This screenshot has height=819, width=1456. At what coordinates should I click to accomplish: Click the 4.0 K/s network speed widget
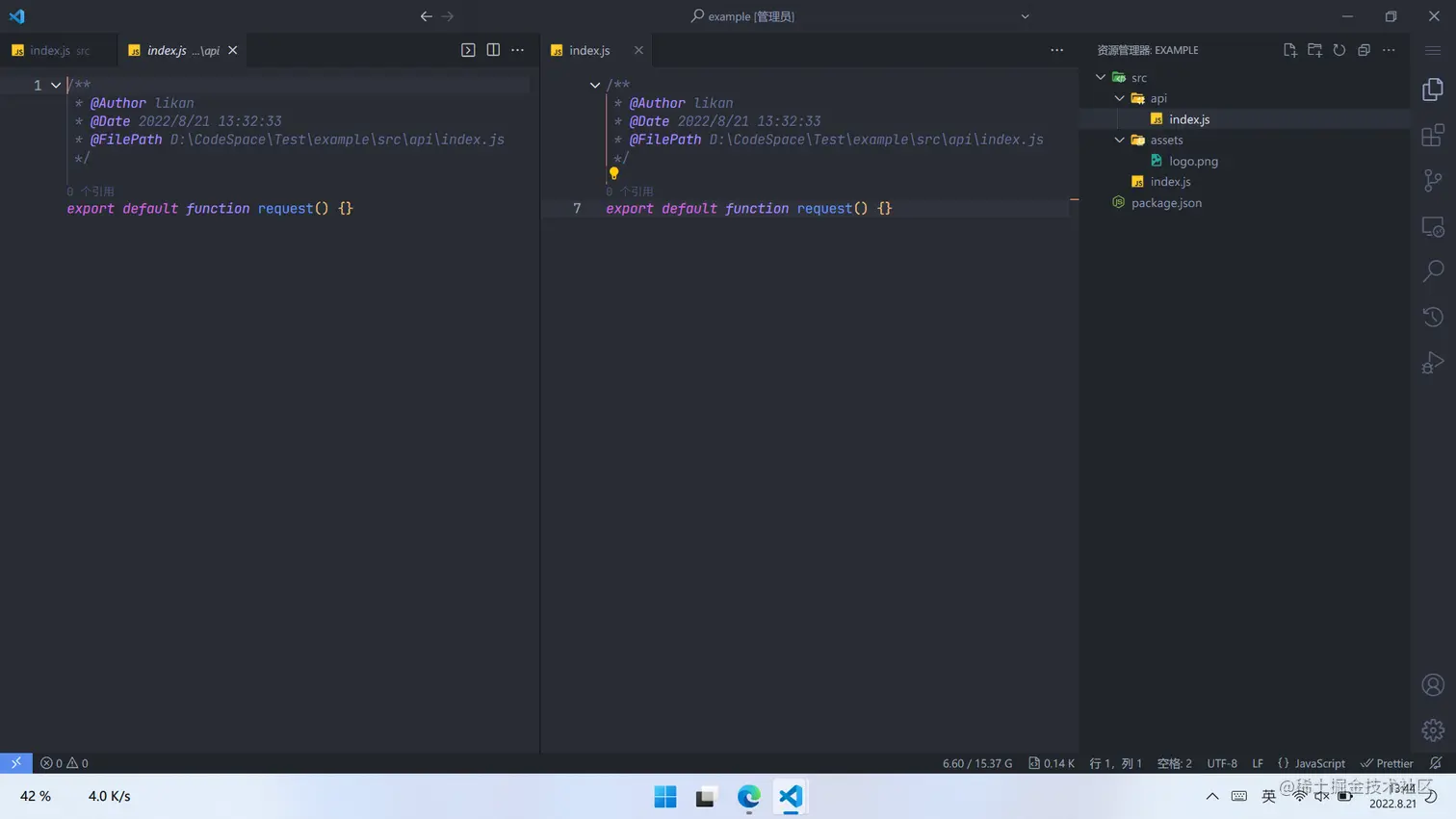[110, 796]
